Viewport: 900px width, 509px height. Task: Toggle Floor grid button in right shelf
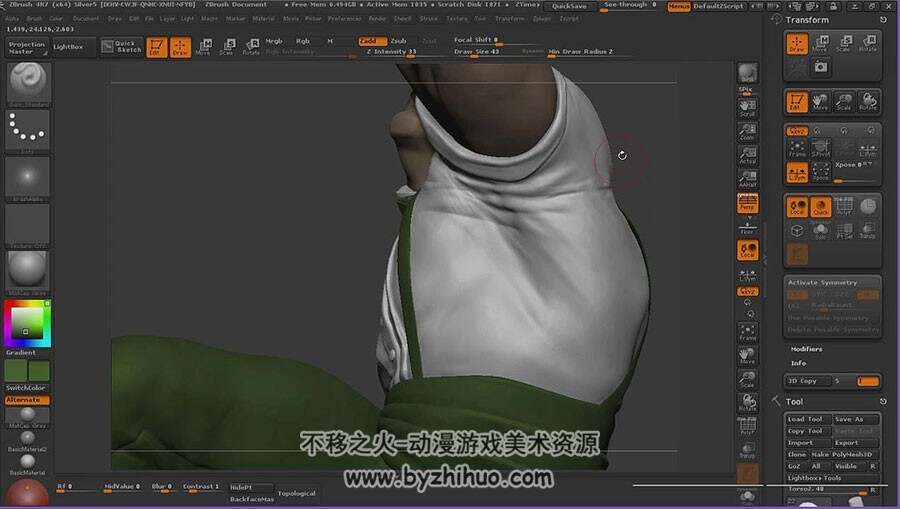point(747,227)
